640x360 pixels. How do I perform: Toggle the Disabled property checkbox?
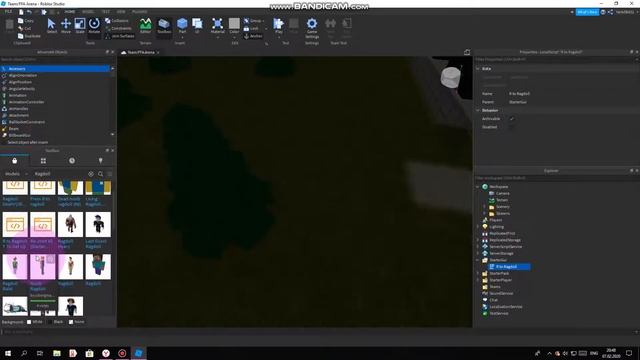click(511, 127)
